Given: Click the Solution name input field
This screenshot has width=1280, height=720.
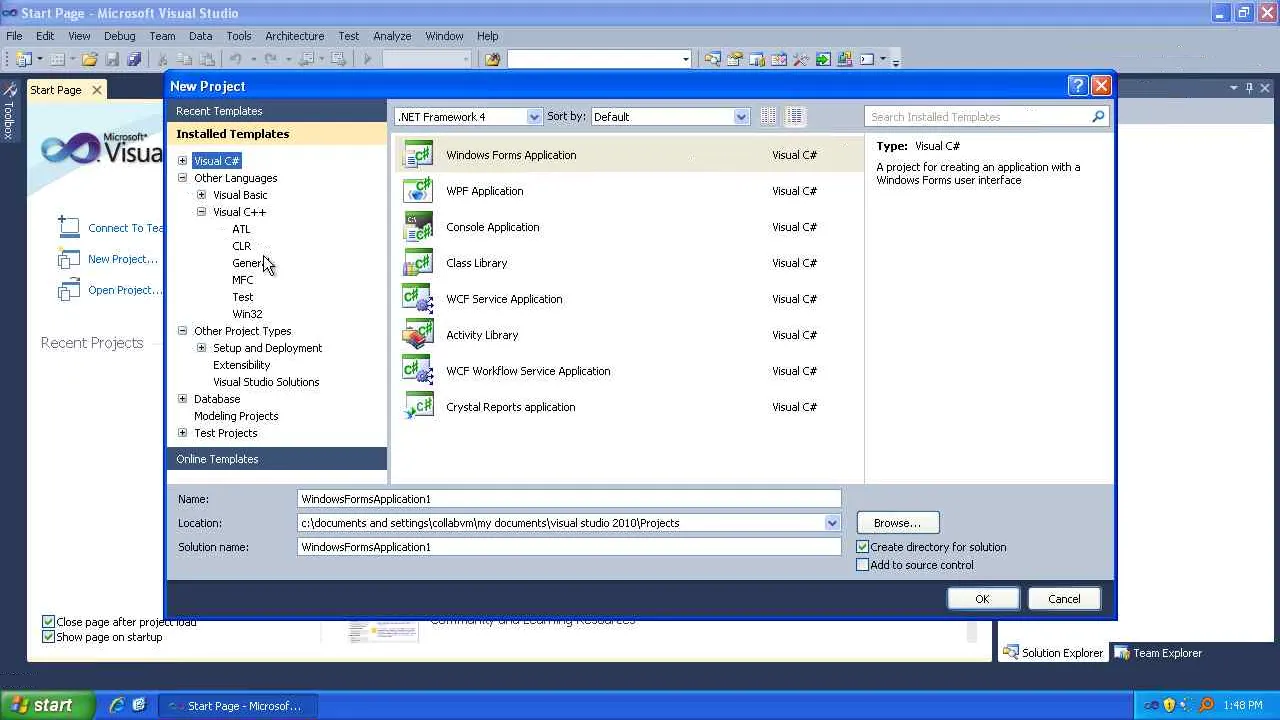Looking at the screenshot, I should click(569, 547).
